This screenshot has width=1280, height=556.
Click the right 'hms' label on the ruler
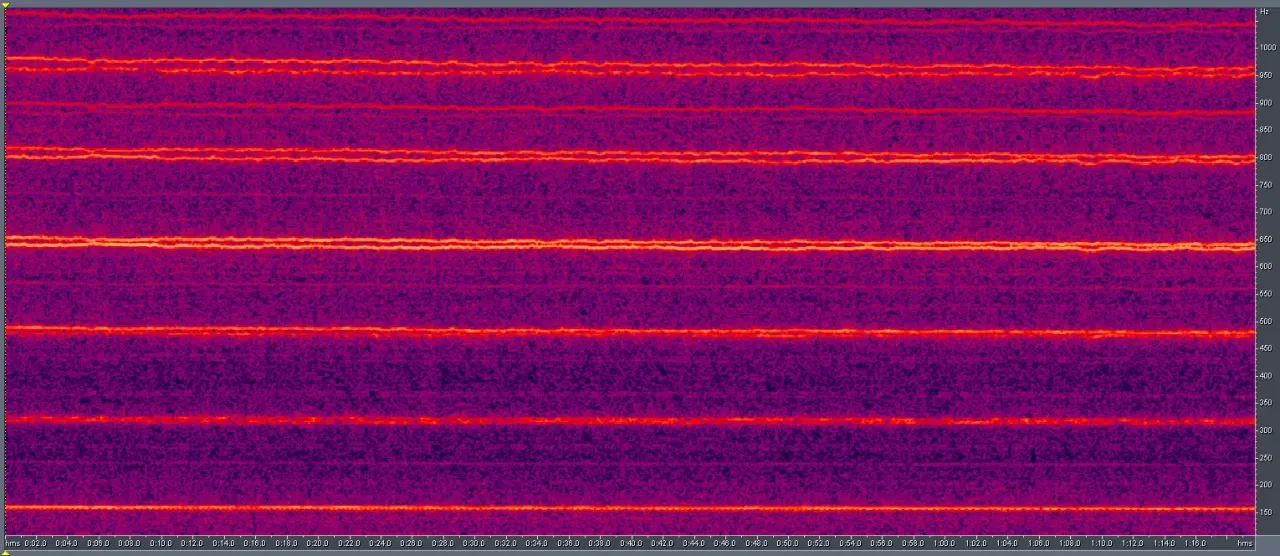tap(1244, 543)
